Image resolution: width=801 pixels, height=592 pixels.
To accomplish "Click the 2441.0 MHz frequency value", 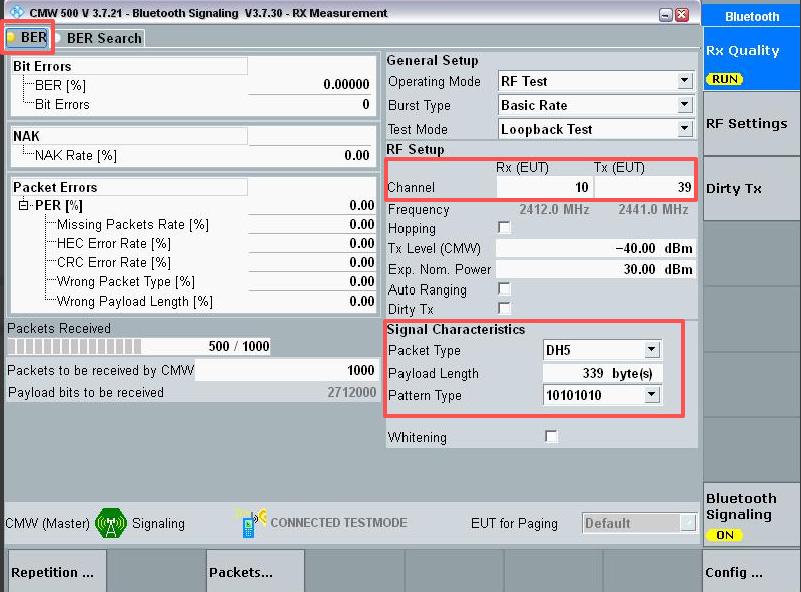I will [653, 209].
